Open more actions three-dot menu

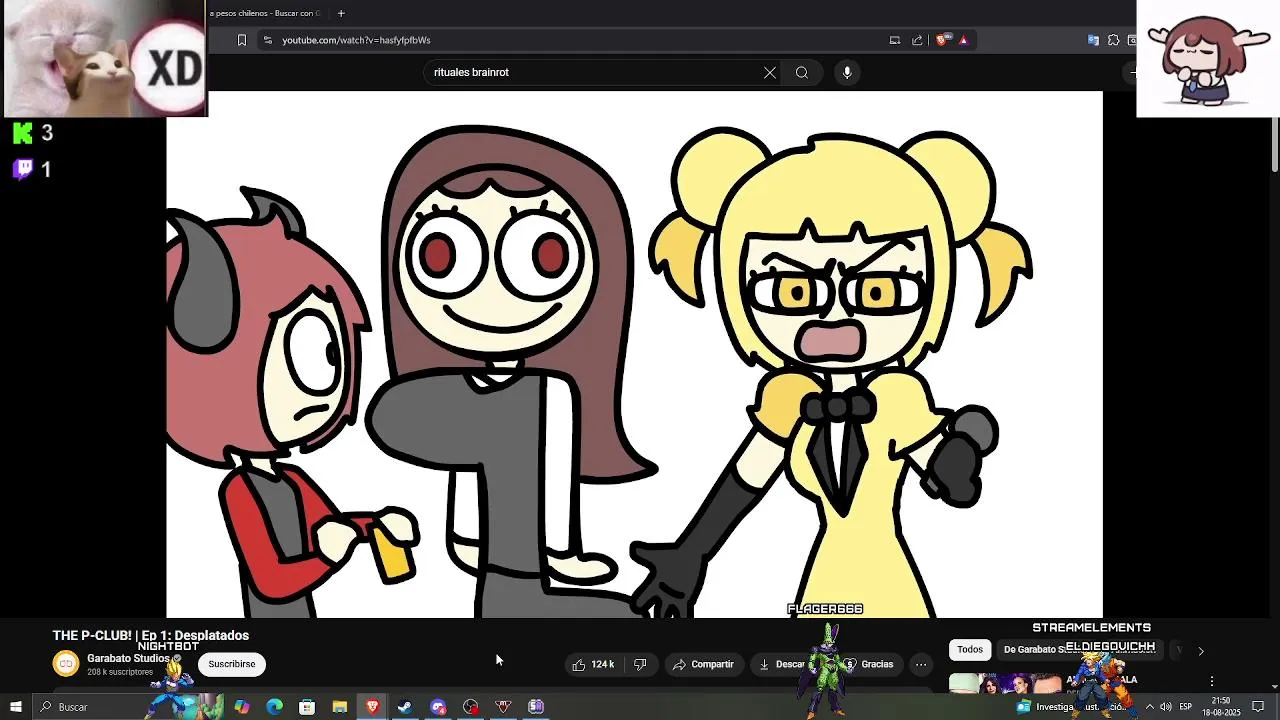921,664
